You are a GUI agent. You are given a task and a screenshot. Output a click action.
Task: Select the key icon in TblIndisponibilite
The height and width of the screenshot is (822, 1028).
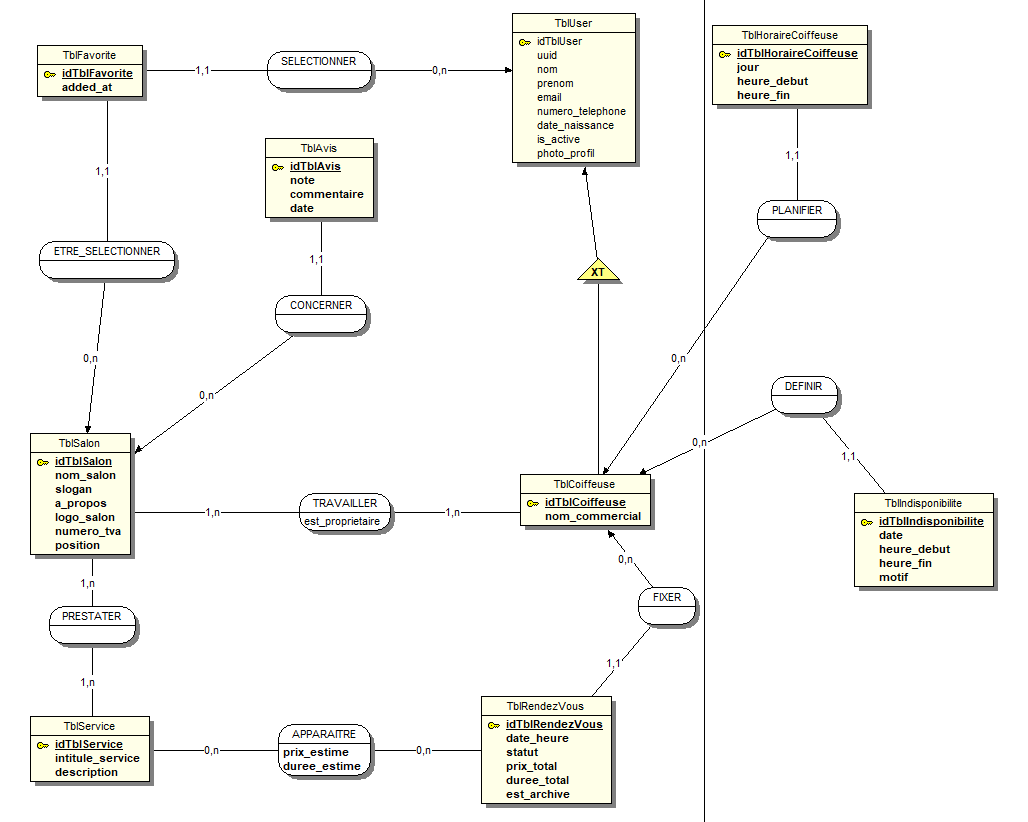[x=866, y=522]
